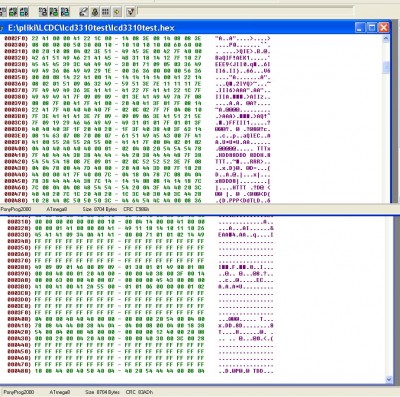Click the Read Program memory toolbar icon

click(x=13, y=12)
